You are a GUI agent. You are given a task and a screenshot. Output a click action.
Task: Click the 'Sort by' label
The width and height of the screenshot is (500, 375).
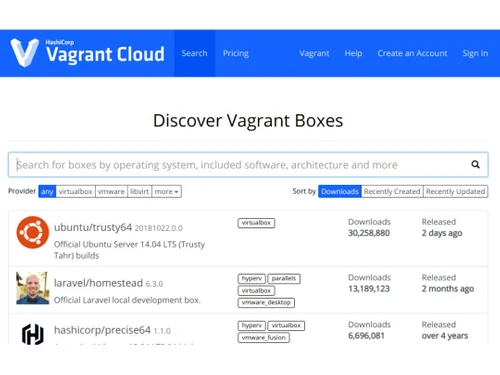coord(304,191)
